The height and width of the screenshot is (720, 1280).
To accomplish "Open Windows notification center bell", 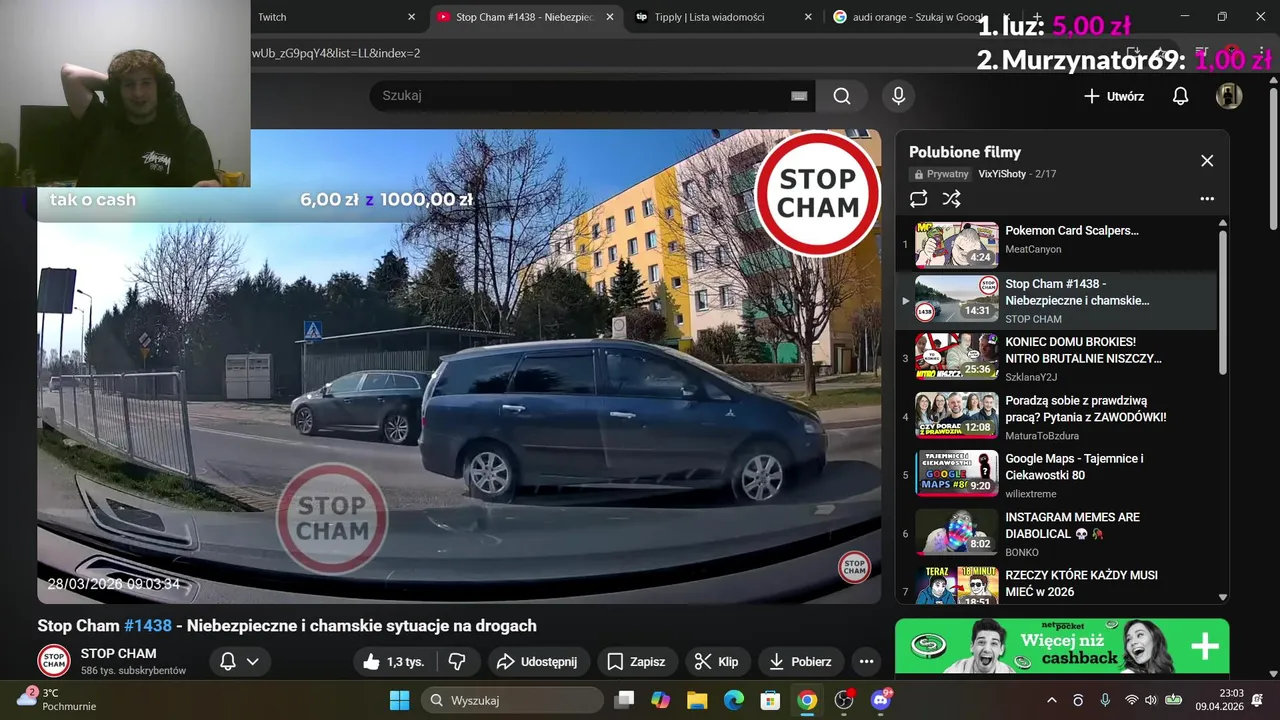I will (x=1257, y=700).
